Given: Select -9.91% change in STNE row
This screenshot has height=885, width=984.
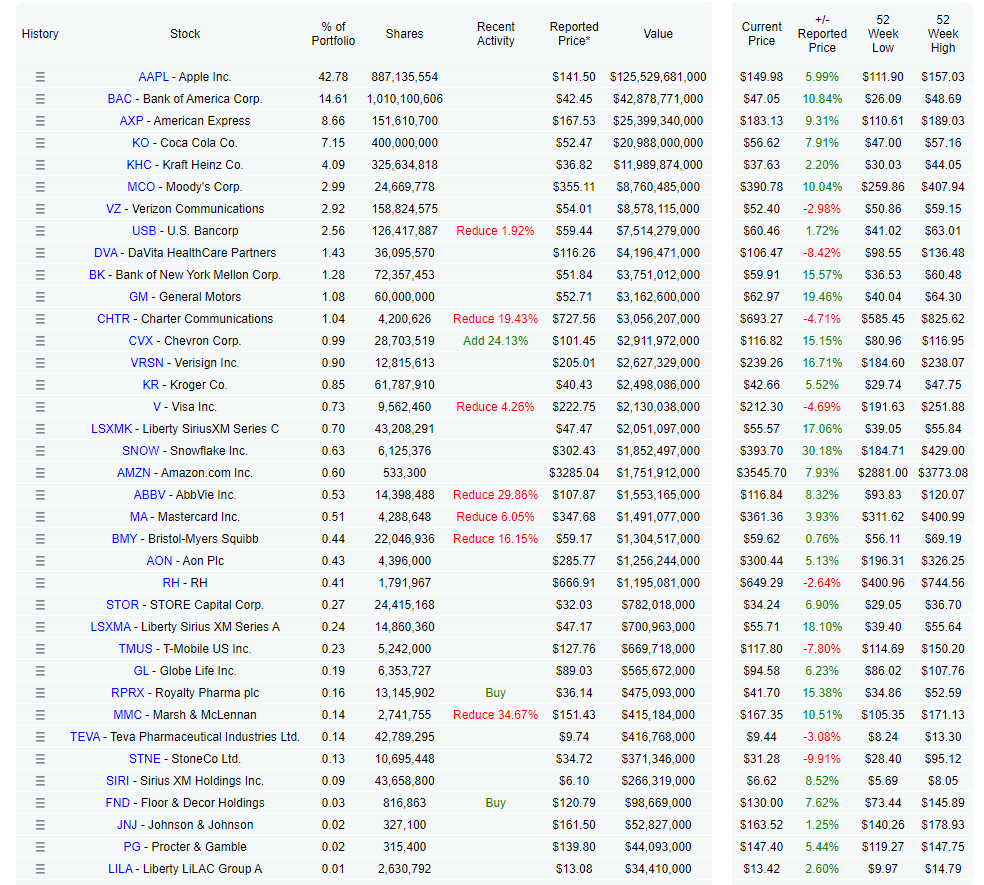Looking at the screenshot, I should tap(822, 759).
